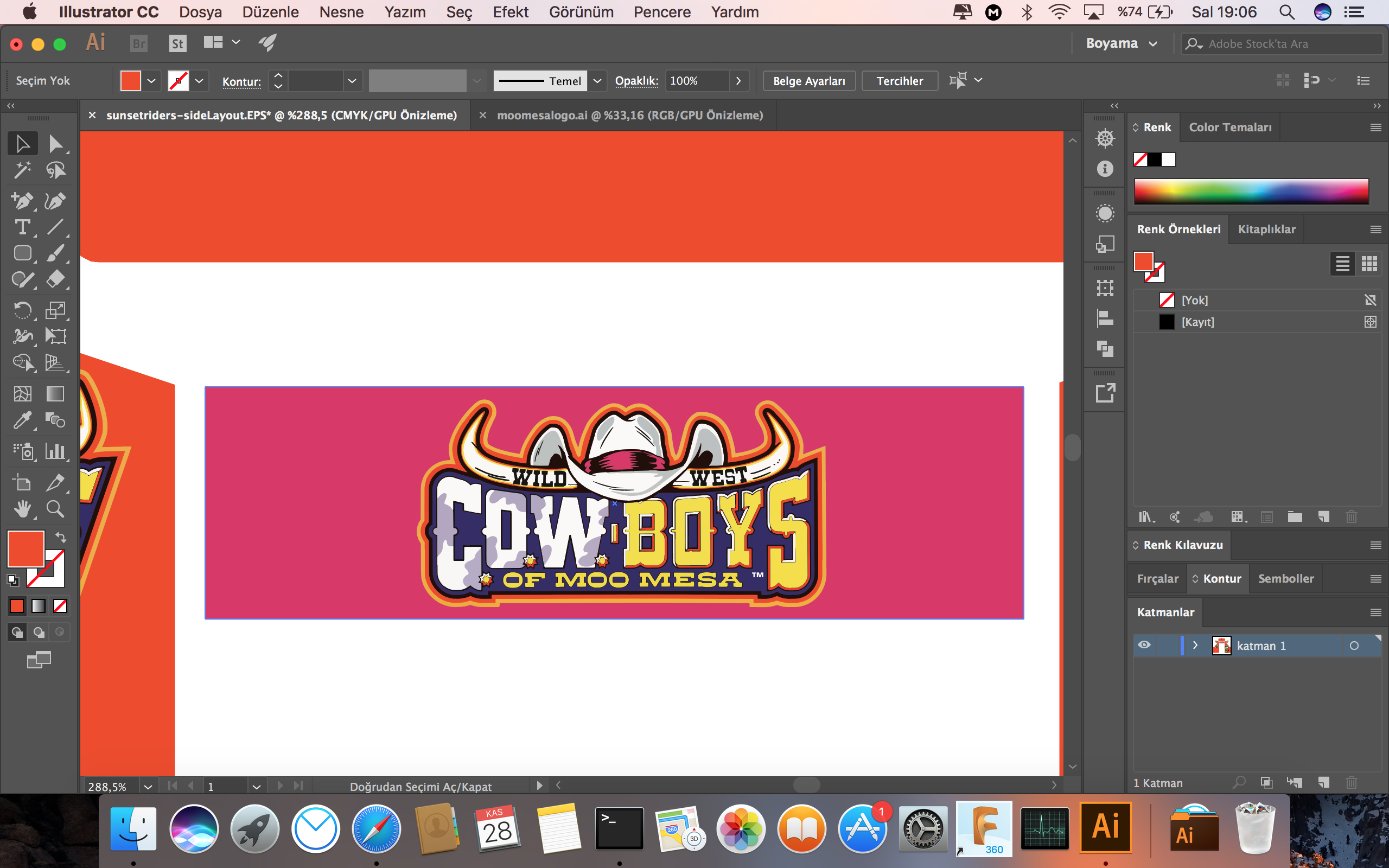Select the Rounded Rectangle tool
The width and height of the screenshot is (1389, 868).
tap(23, 253)
